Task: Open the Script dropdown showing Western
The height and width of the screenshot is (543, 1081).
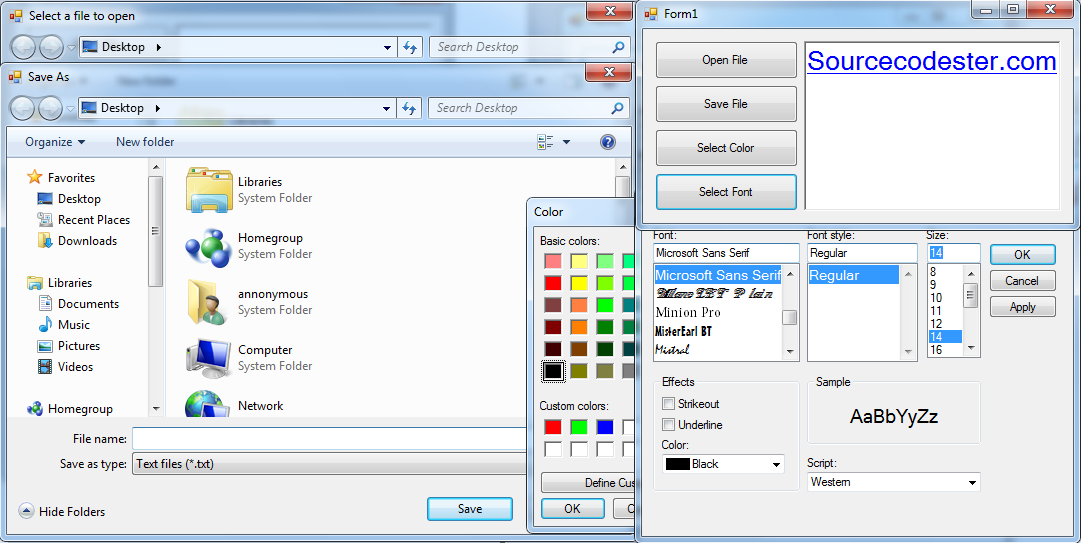Action: [x=893, y=482]
